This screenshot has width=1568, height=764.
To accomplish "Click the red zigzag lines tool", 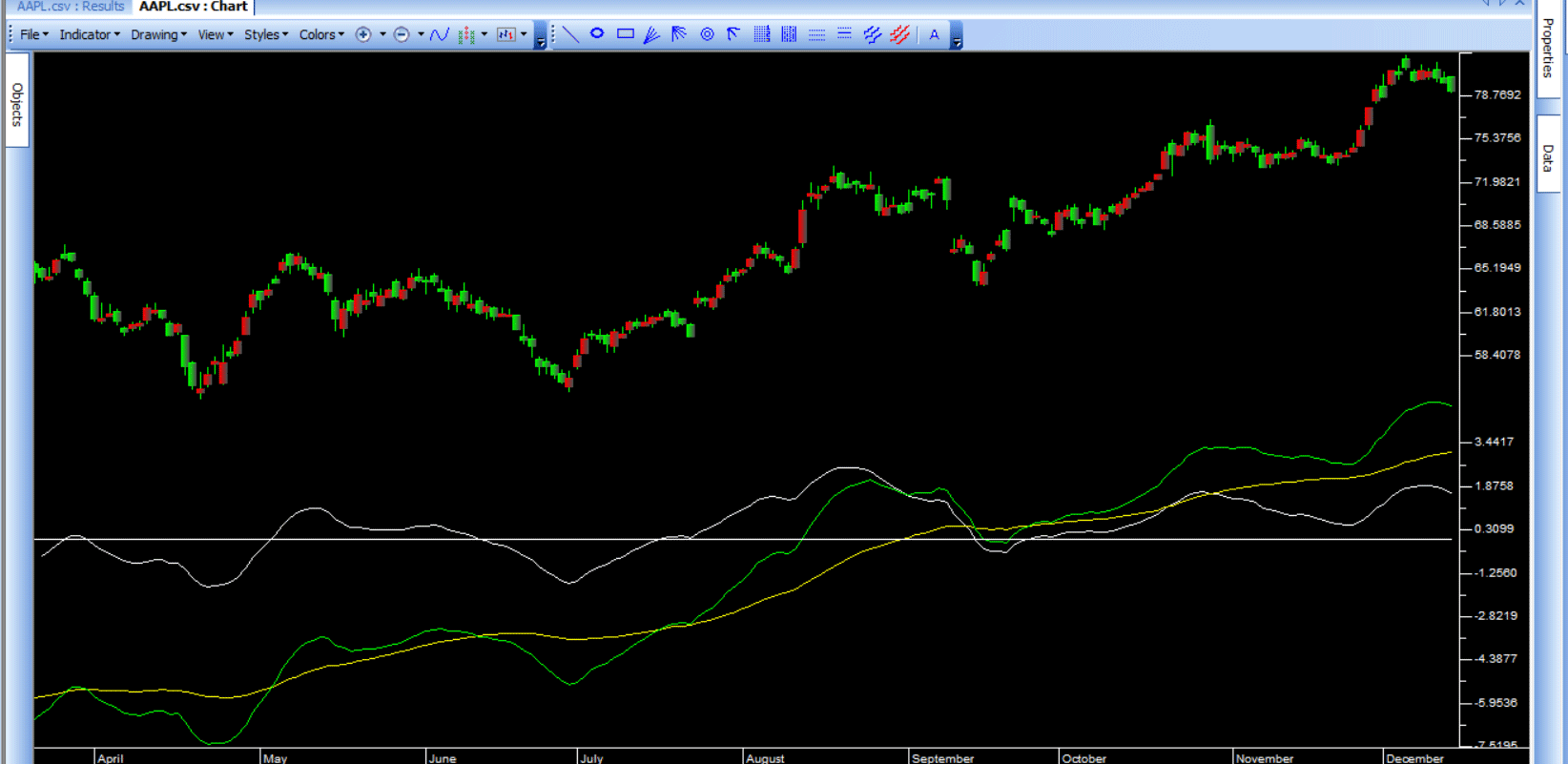I will [899, 34].
